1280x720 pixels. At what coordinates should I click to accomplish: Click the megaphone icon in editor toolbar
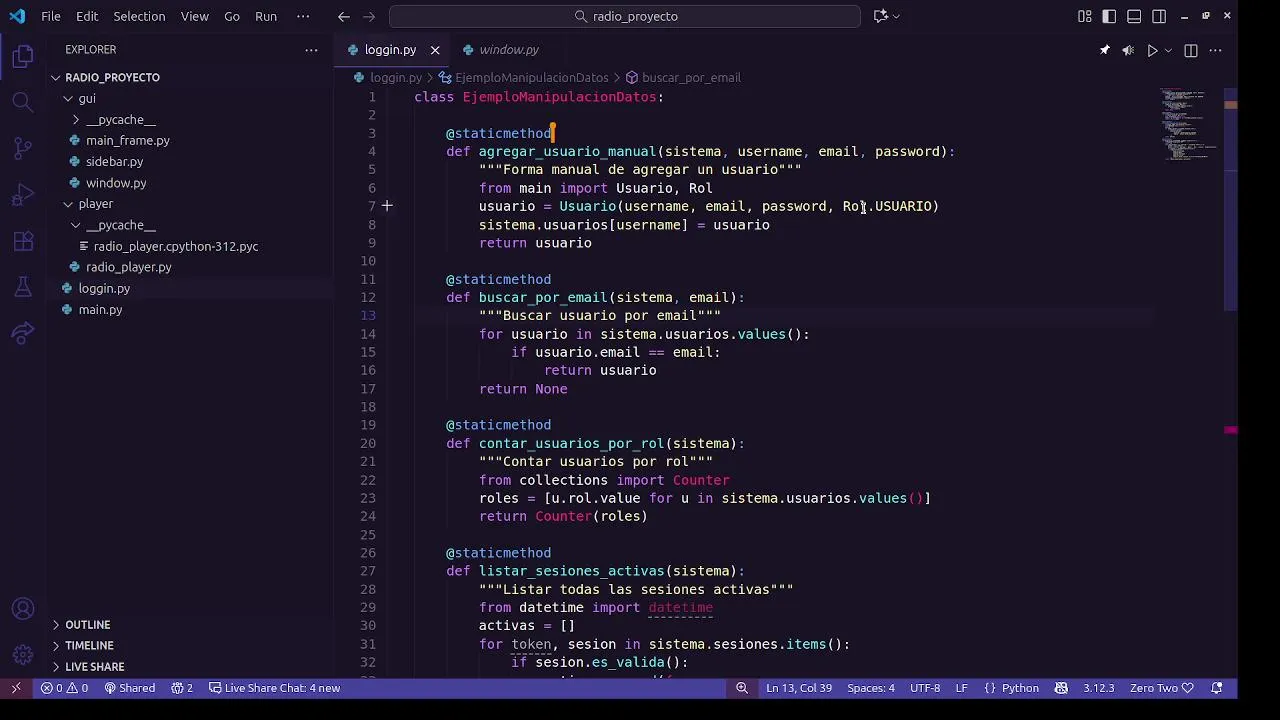pyautogui.click(x=1128, y=50)
